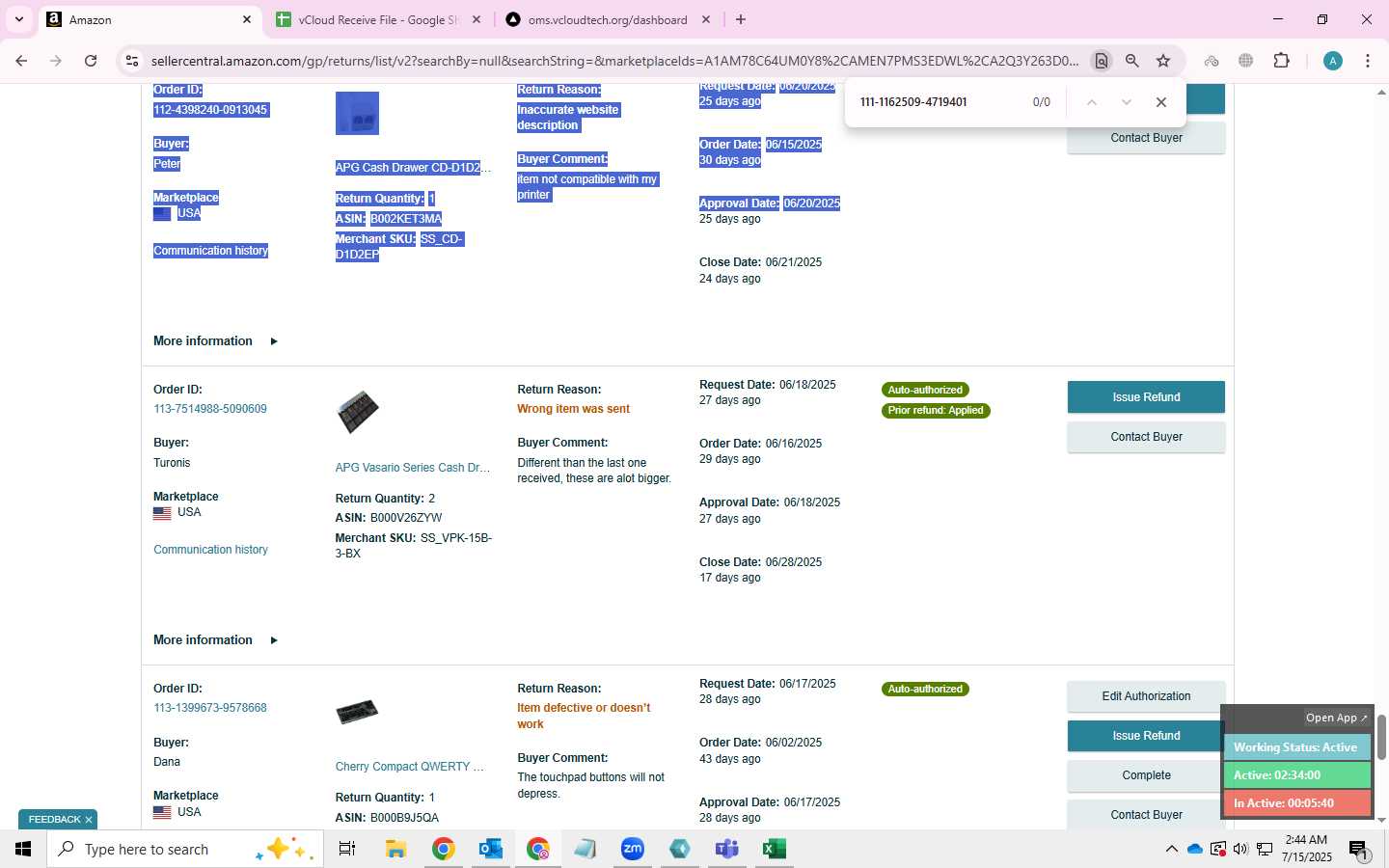Reload the Seller Central page
Image resolution: width=1389 pixels, height=868 pixels.
coord(91,61)
